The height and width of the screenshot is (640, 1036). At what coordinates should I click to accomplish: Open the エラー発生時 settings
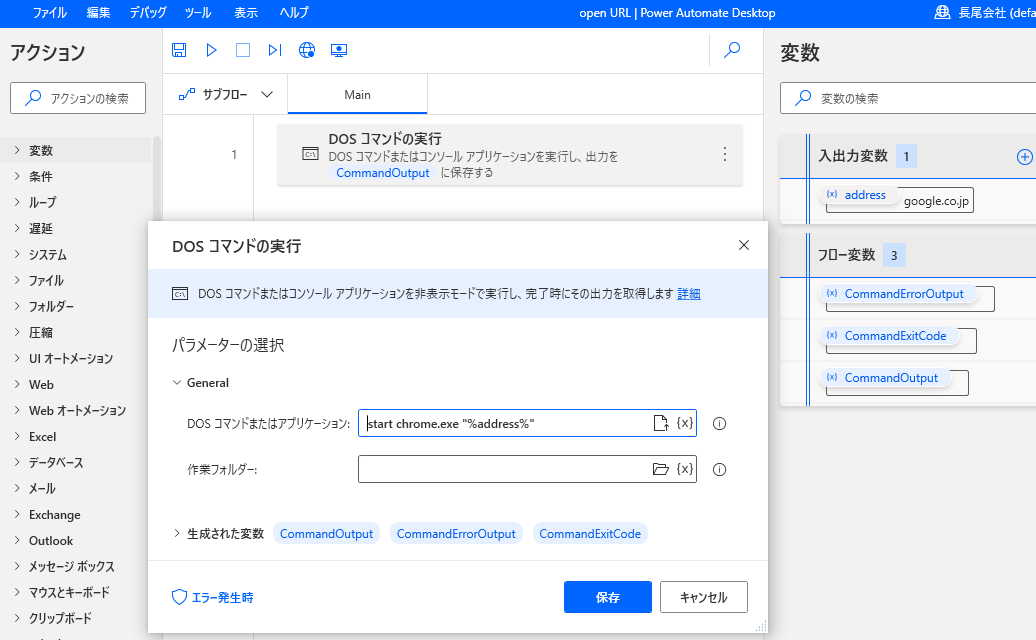(x=210, y=597)
